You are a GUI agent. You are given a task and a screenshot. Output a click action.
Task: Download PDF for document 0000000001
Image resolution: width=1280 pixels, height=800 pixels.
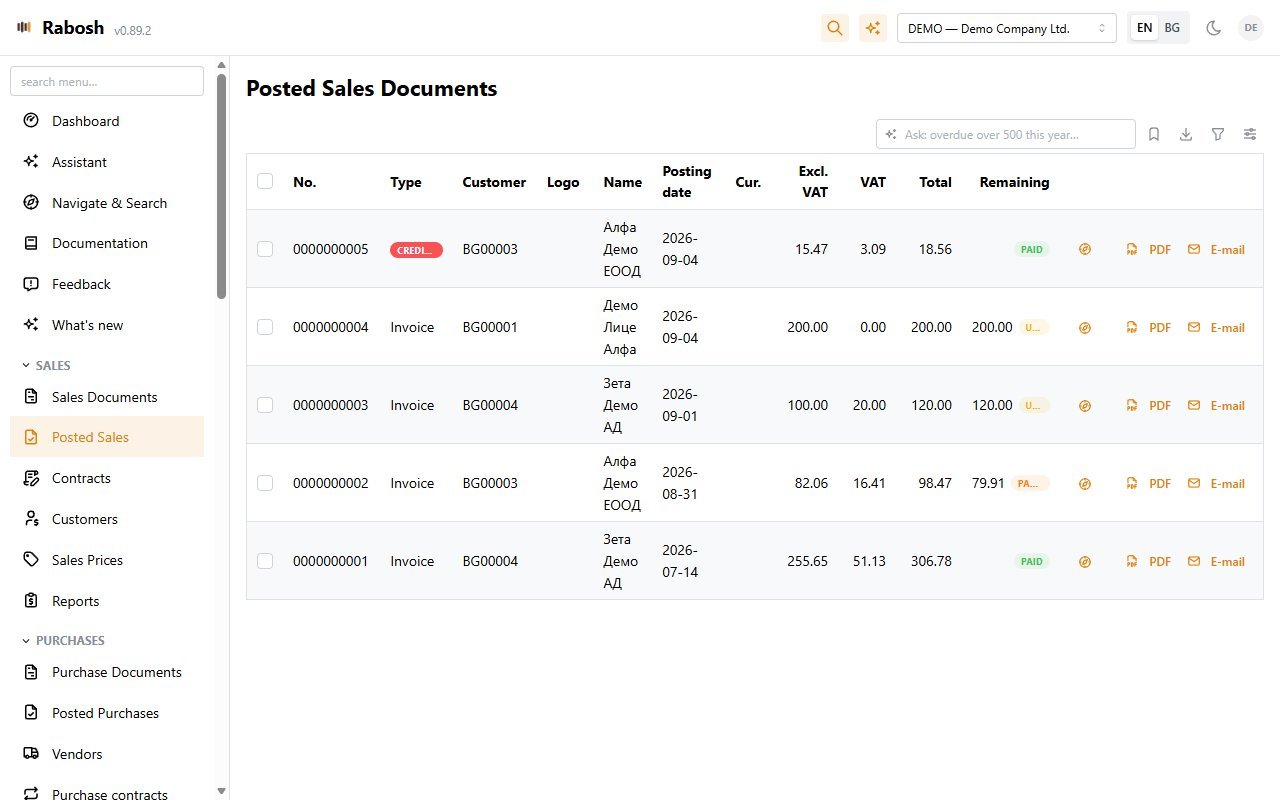1149,561
